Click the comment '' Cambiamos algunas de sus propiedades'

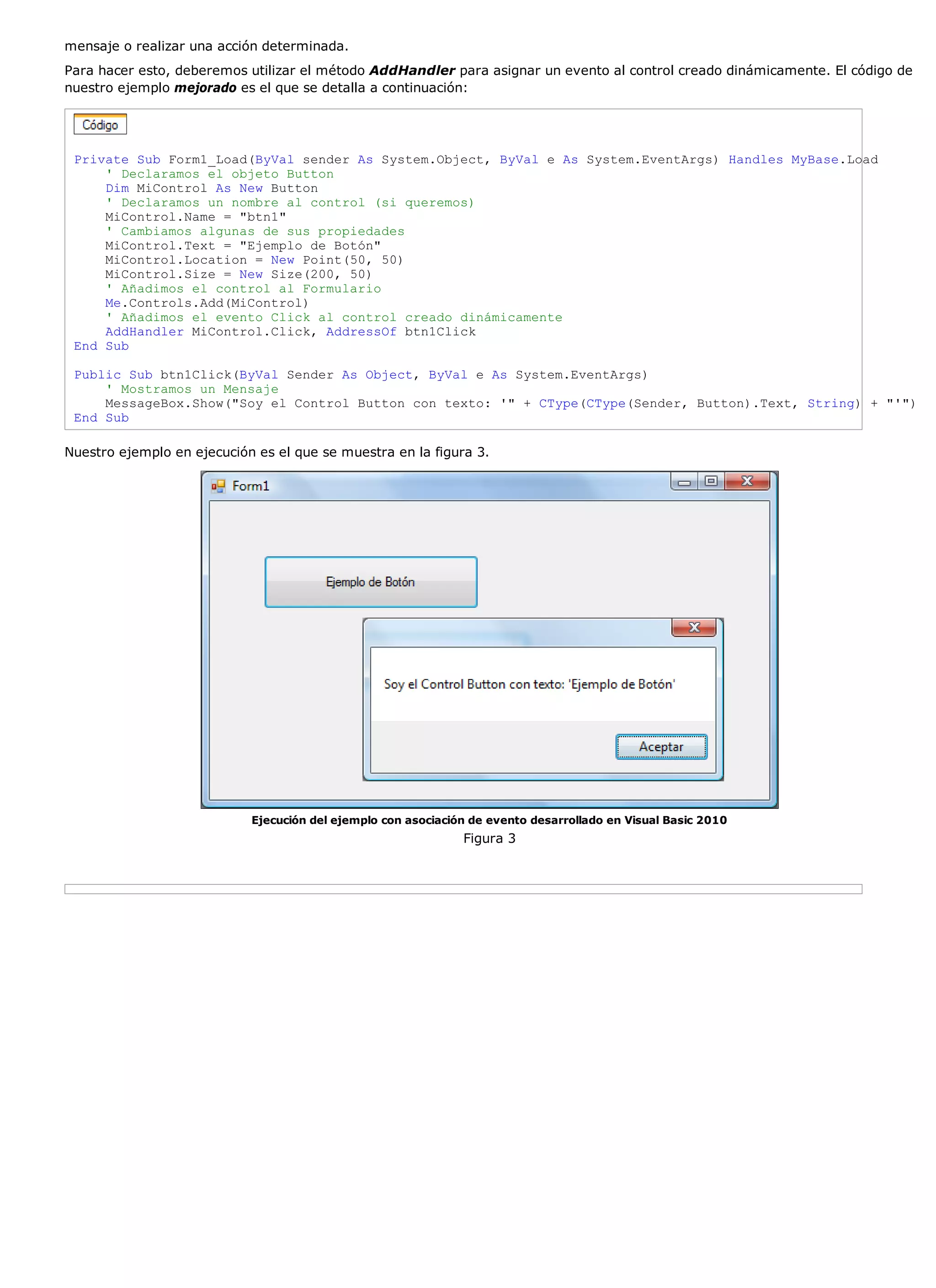point(255,231)
